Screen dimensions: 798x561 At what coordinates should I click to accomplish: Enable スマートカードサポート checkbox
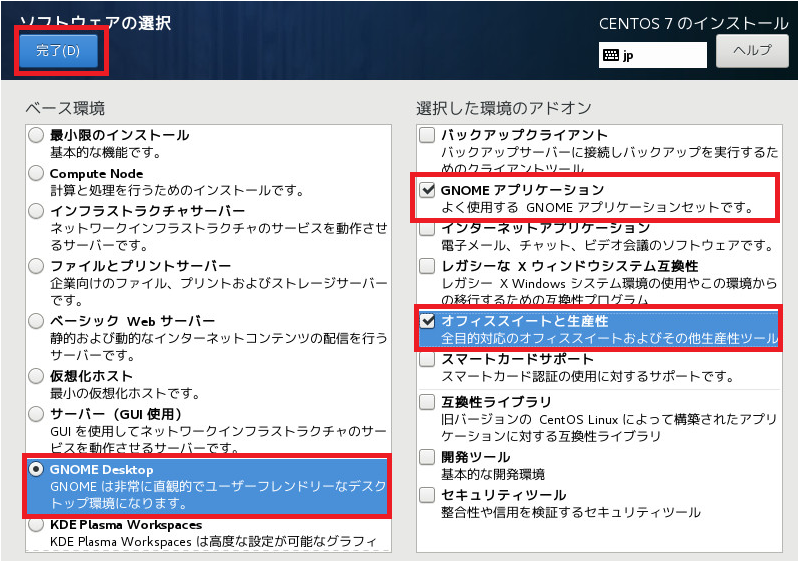pyautogui.click(x=427, y=359)
